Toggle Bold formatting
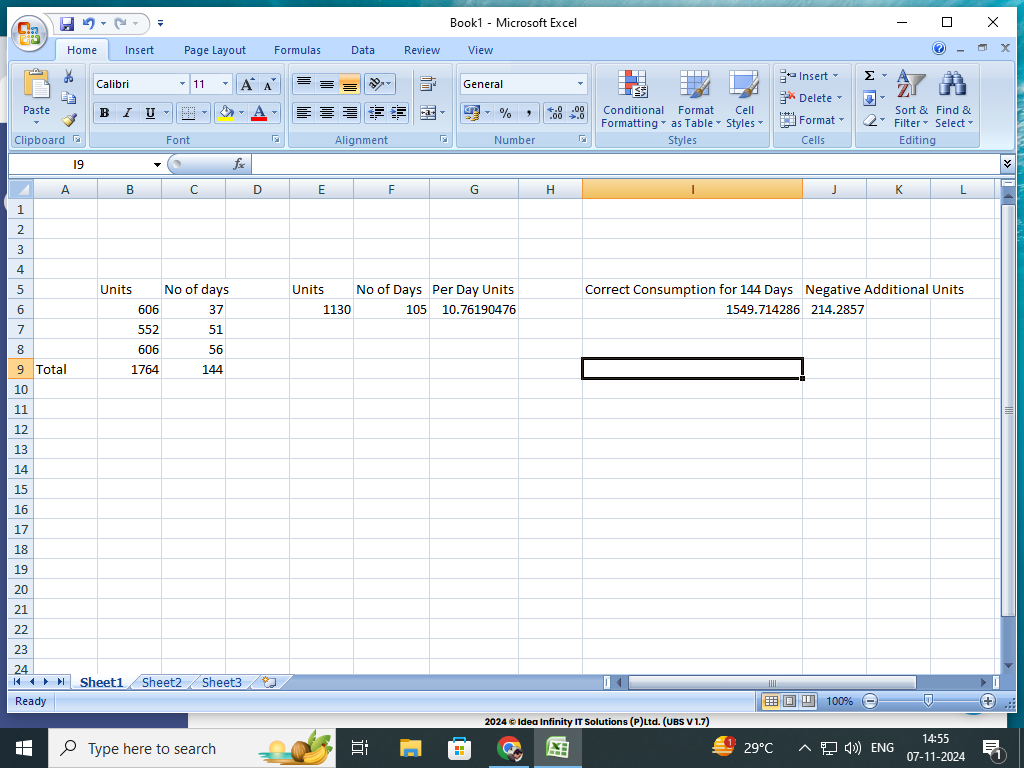The height and width of the screenshot is (768, 1024). (104, 113)
